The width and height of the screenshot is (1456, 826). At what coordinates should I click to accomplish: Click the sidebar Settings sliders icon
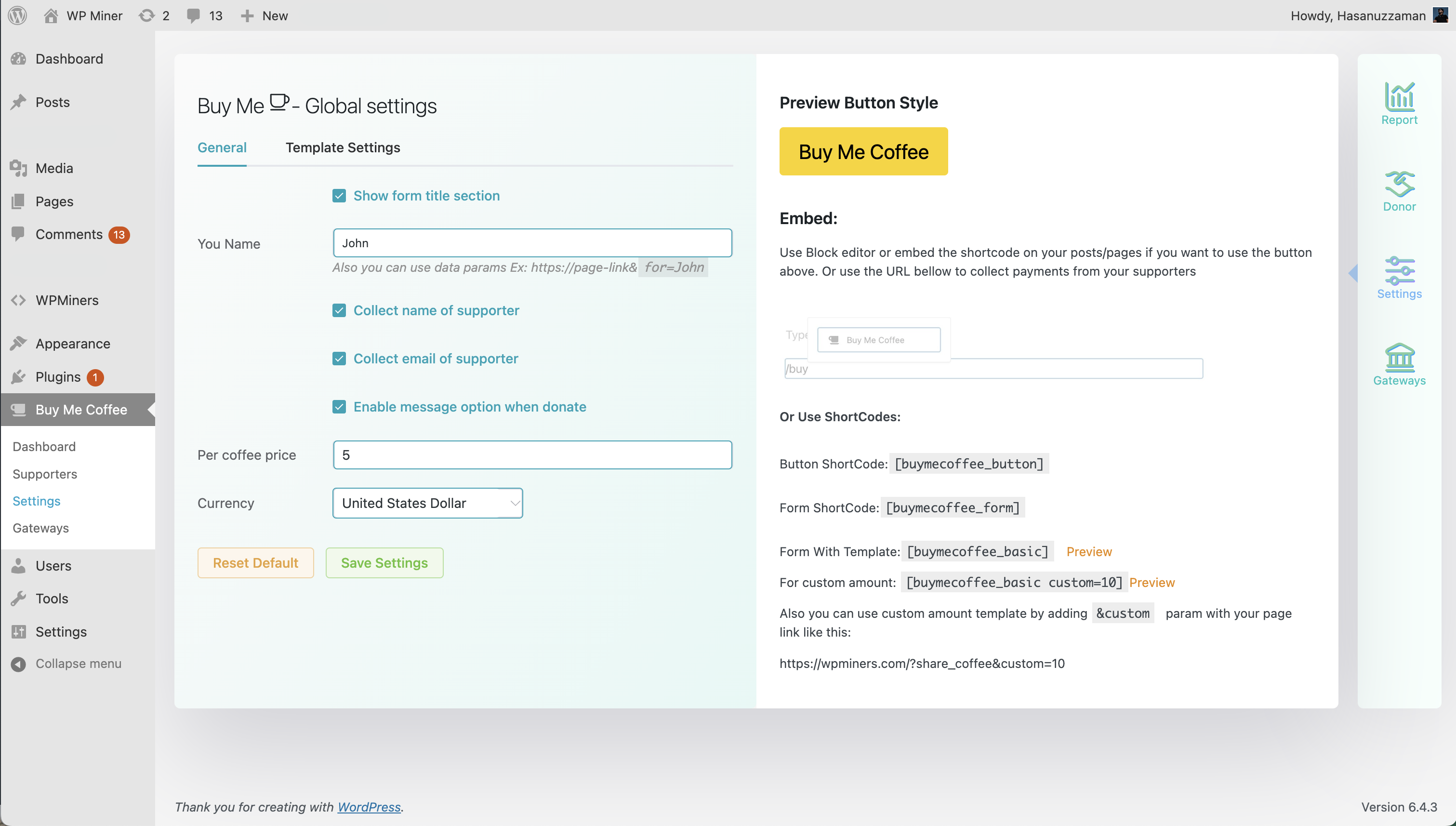point(18,631)
